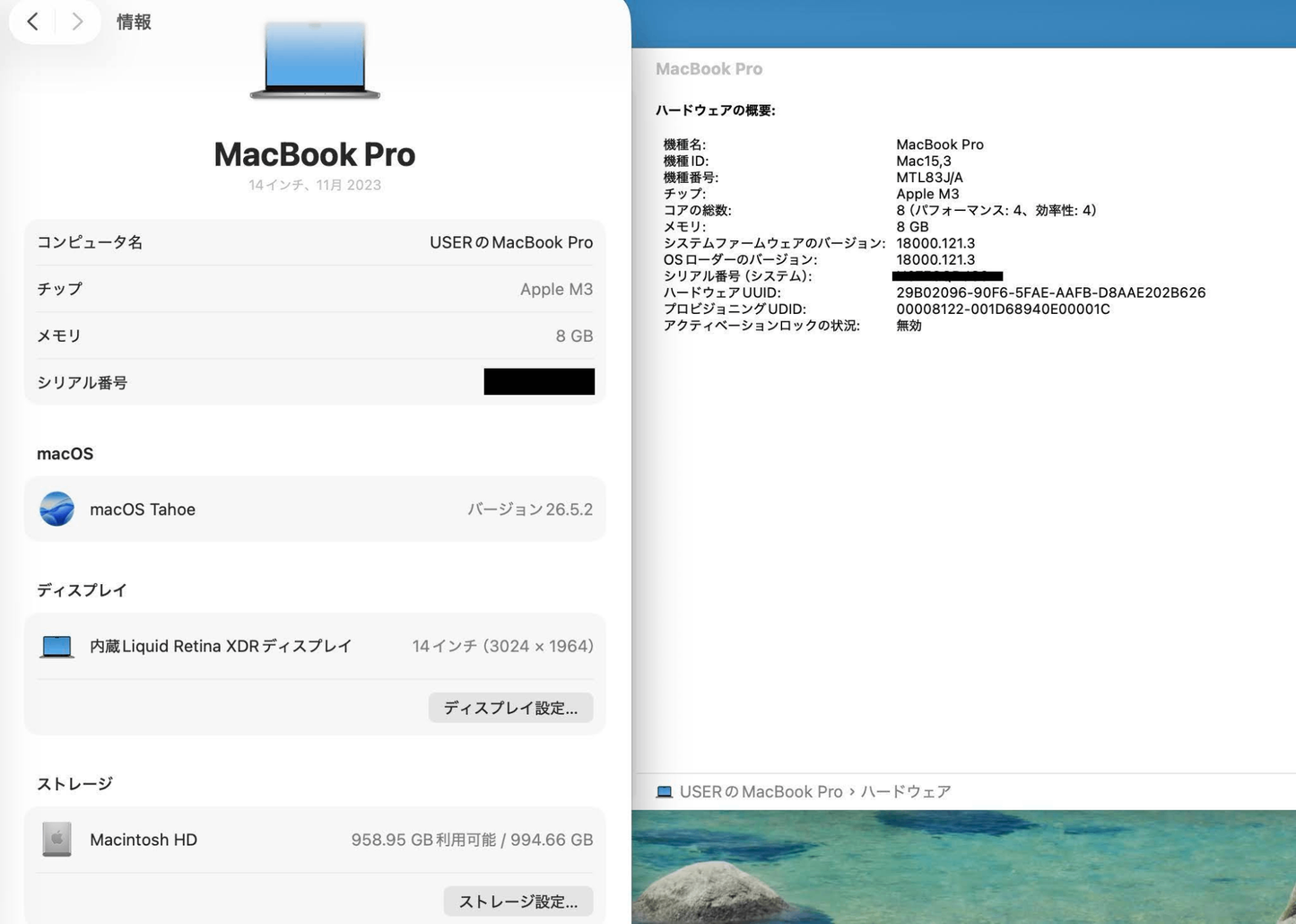Go forward with the right chevron arrow
Screen dimensions: 1296x924
78,22
